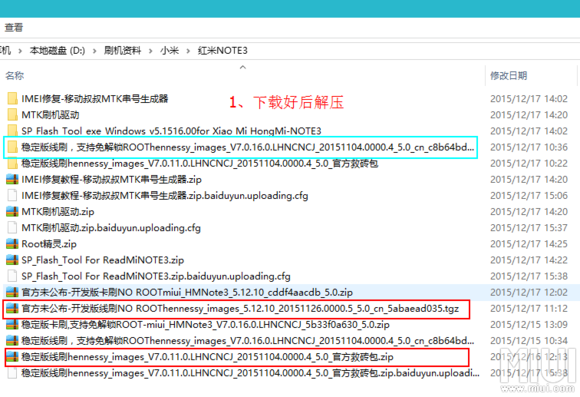580x397 pixels.
Task: Click 刷机资料 in the breadcrumb path
Action: click(122, 50)
